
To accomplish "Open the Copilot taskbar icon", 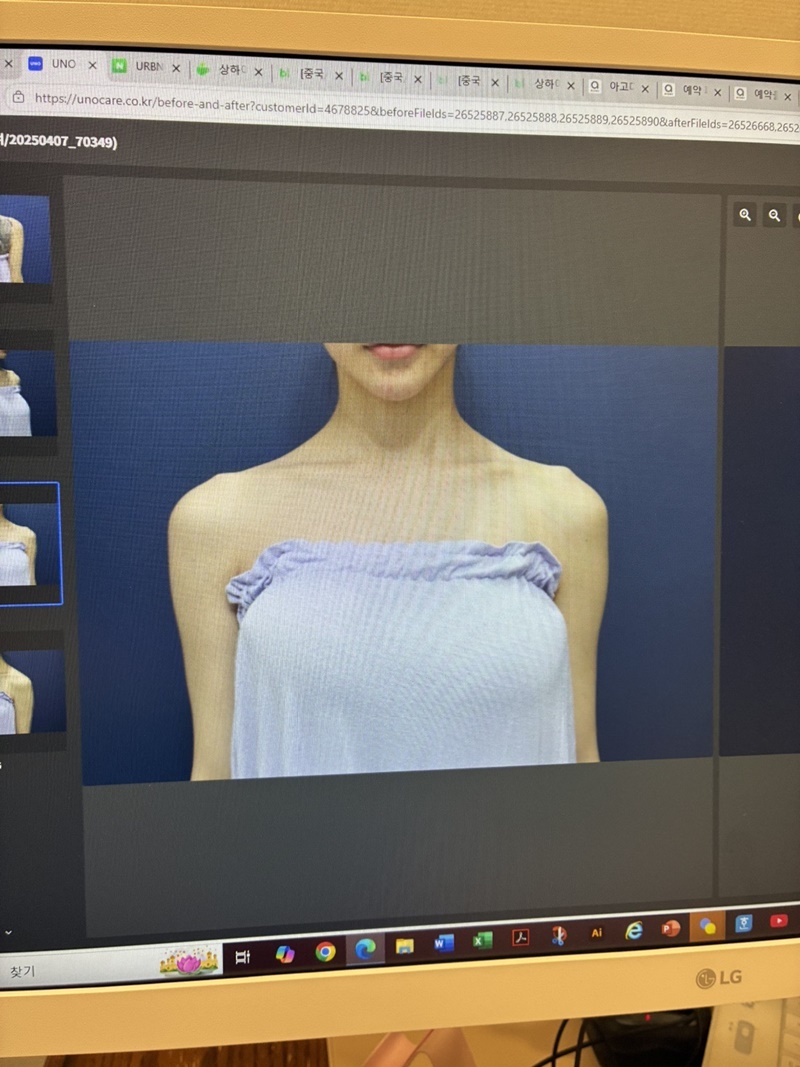I will tap(285, 954).
